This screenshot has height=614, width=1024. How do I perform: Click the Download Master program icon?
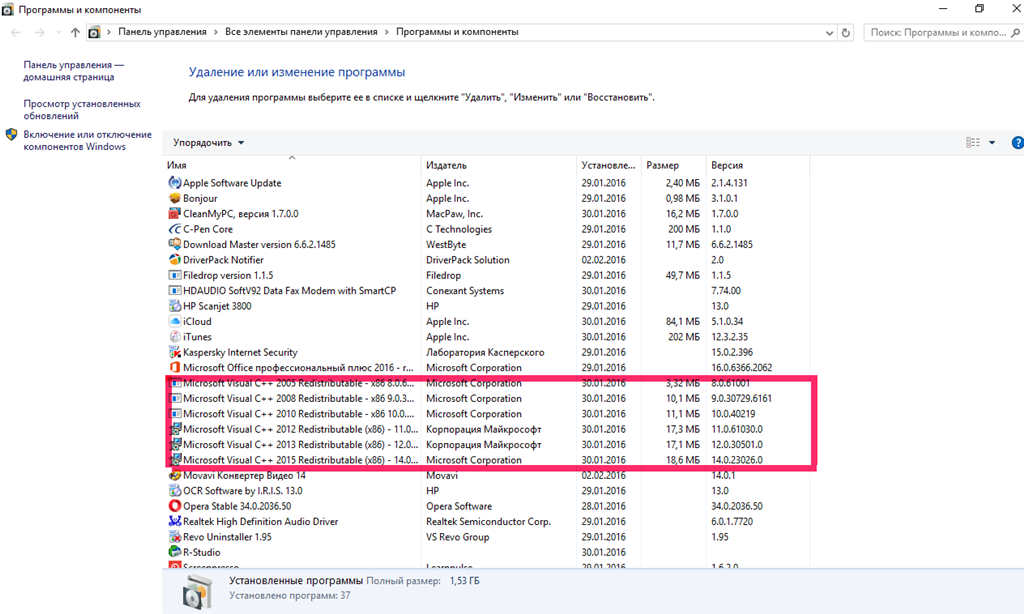174,244
